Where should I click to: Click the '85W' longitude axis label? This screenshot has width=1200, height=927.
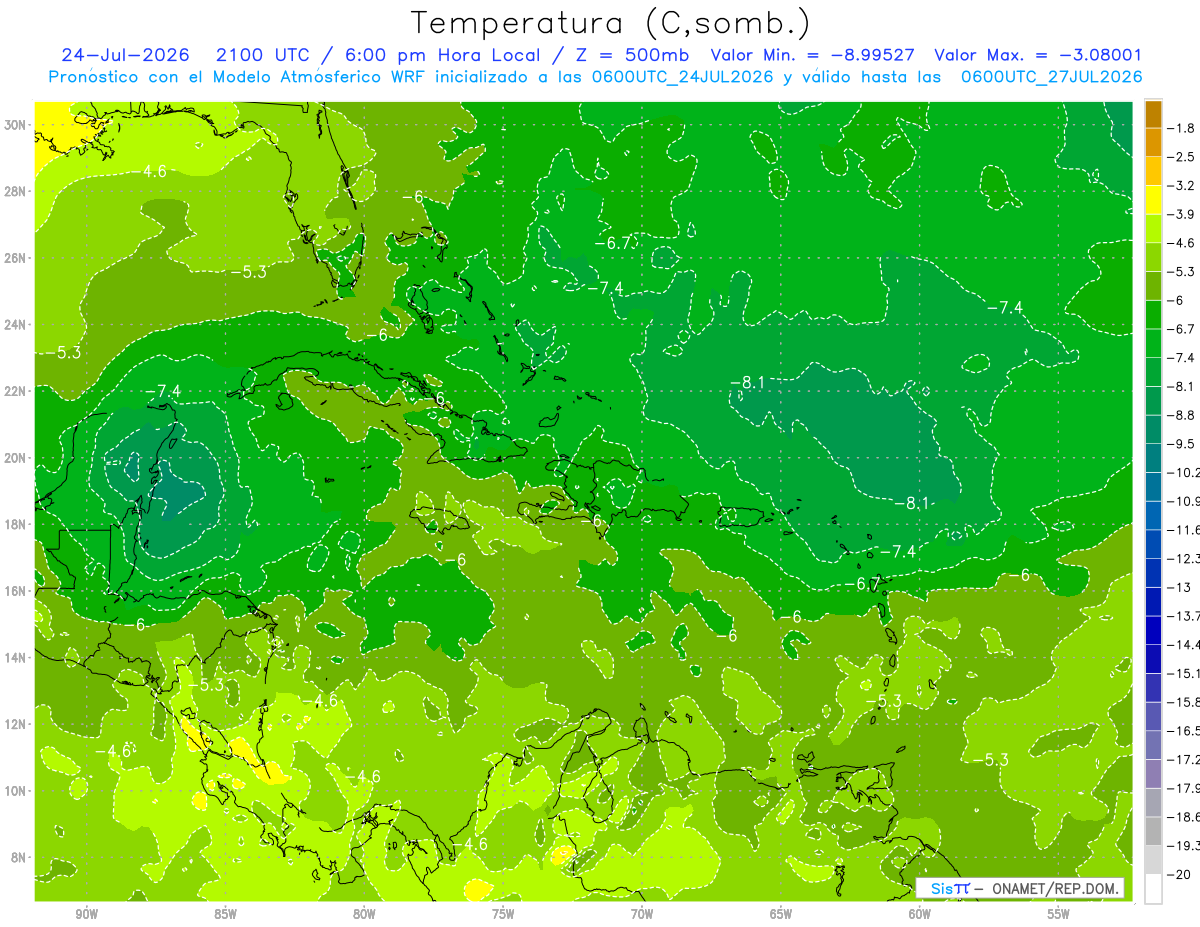tap(225, 914)
